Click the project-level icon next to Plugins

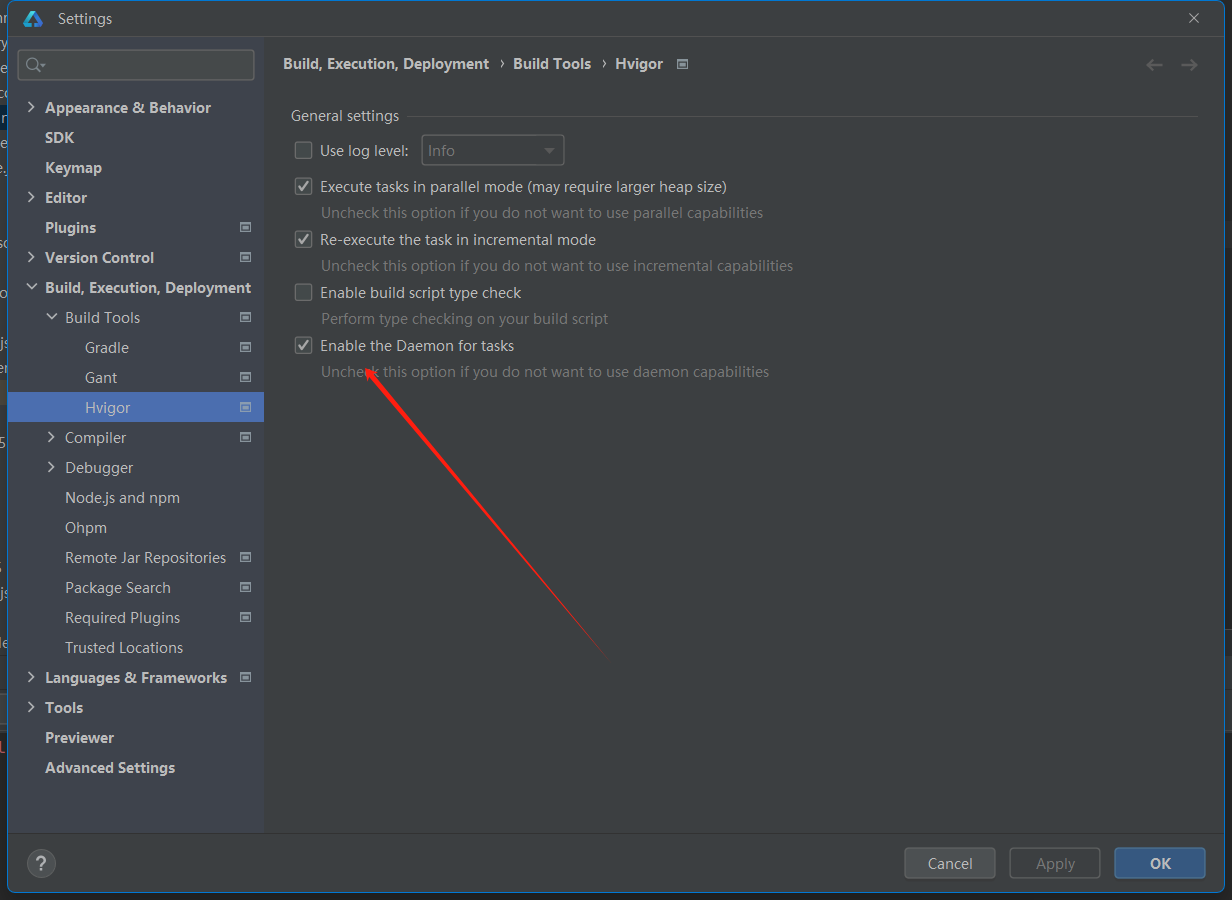tap(246, 227)
